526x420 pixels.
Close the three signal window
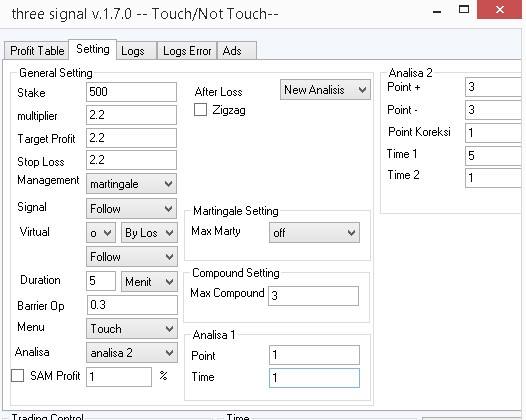coord(500,9)
